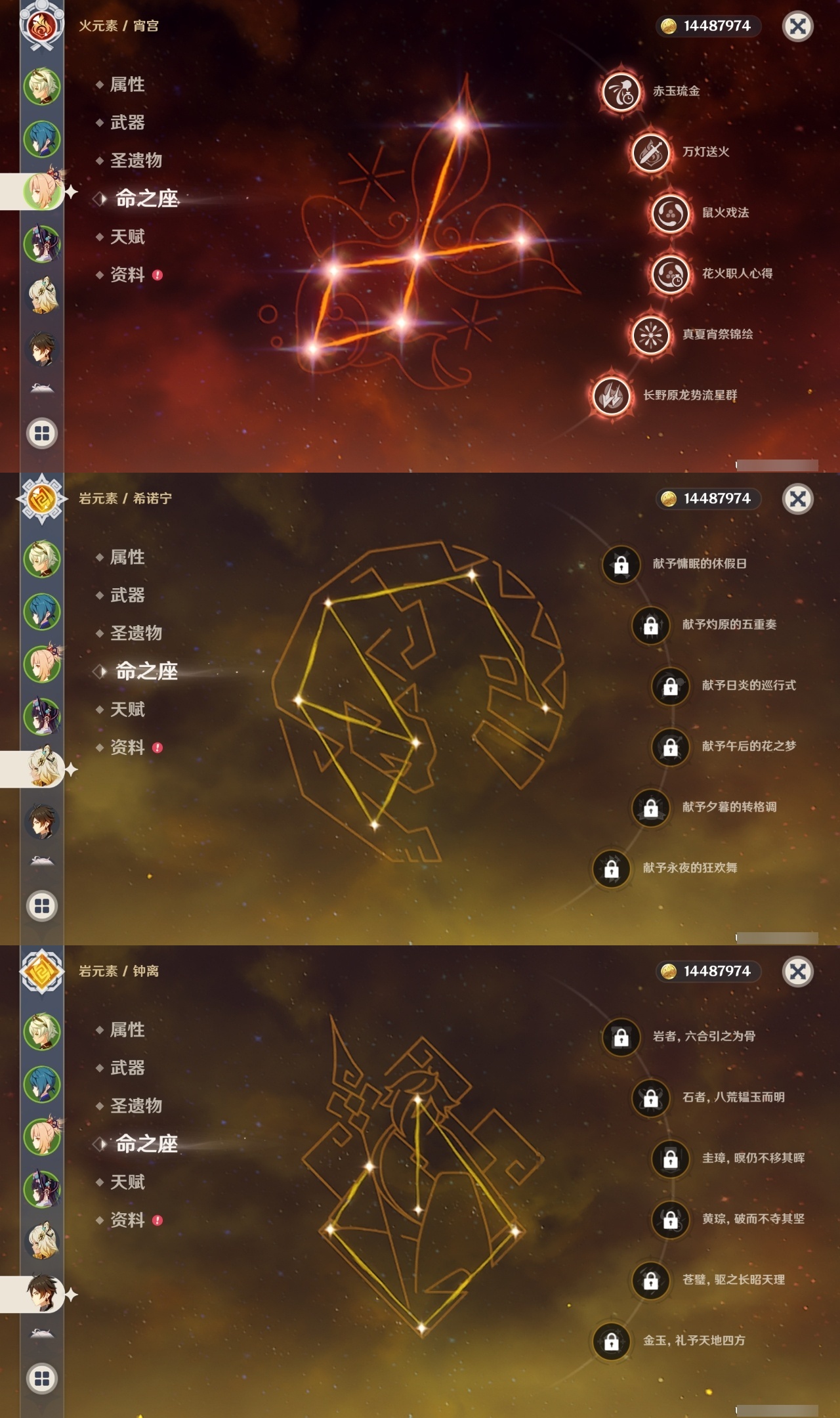The image size is (840, 1418).
Task: Select Zhongli's avatar in top panel sidebar
Action: (42, 349)
